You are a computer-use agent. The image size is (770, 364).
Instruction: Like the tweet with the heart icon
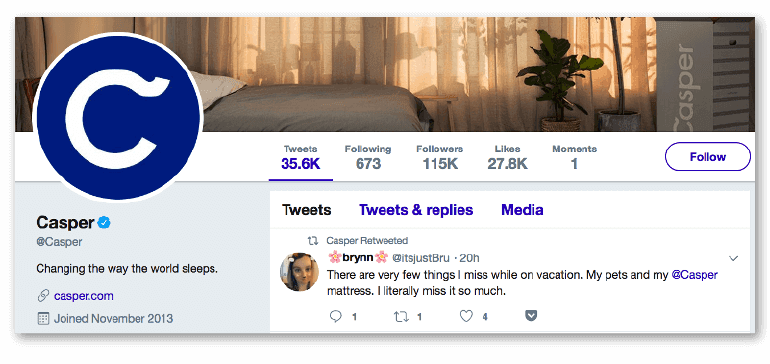click(x=466, y=317)
